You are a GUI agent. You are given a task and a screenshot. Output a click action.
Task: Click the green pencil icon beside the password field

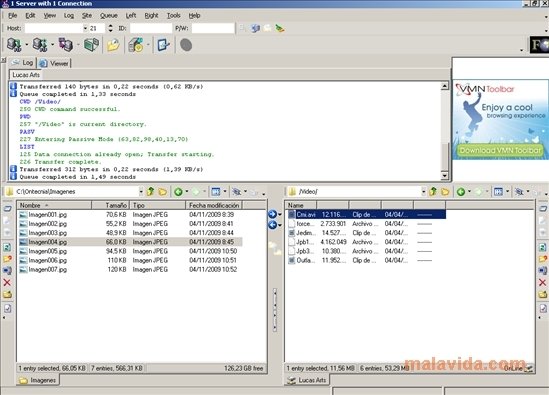[x=279, y=28]
